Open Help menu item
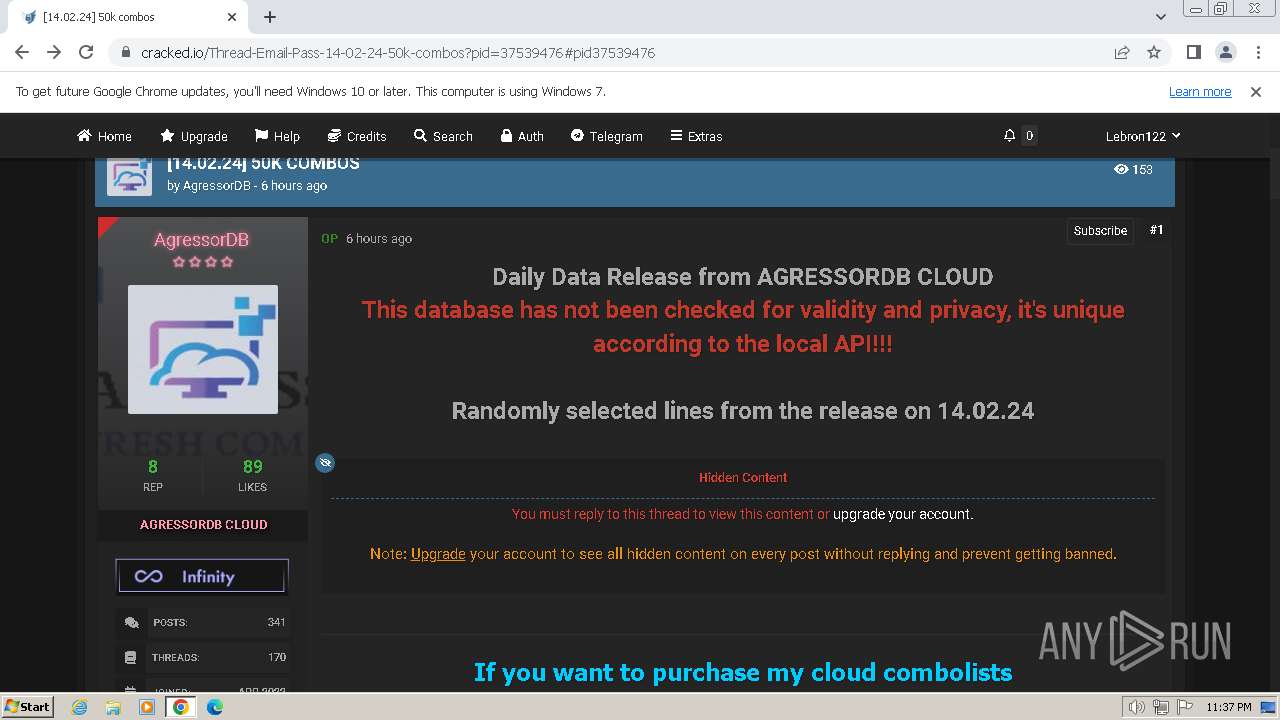 pyautogui.click(x=278, y=136)
